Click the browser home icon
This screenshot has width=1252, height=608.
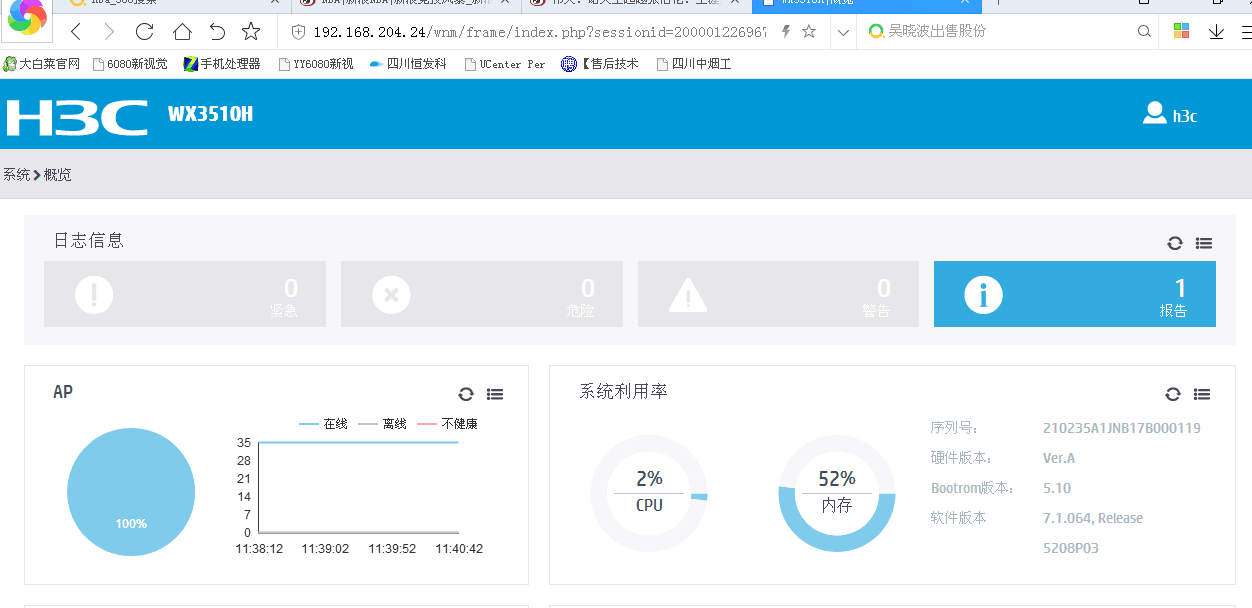pyautogui.click(x=181, y=32)
